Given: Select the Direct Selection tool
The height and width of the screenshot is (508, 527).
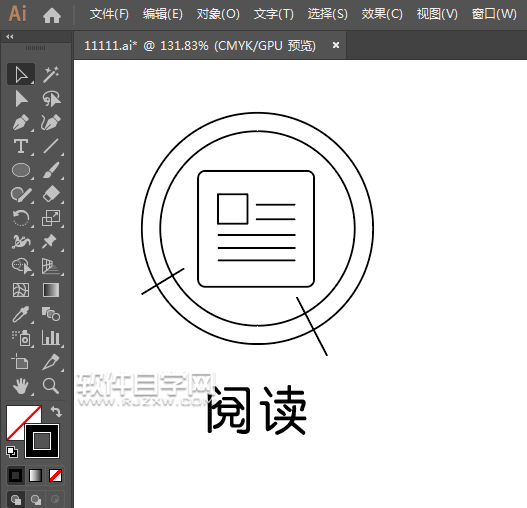Looking at the screenshot, I should click(21, 99).
